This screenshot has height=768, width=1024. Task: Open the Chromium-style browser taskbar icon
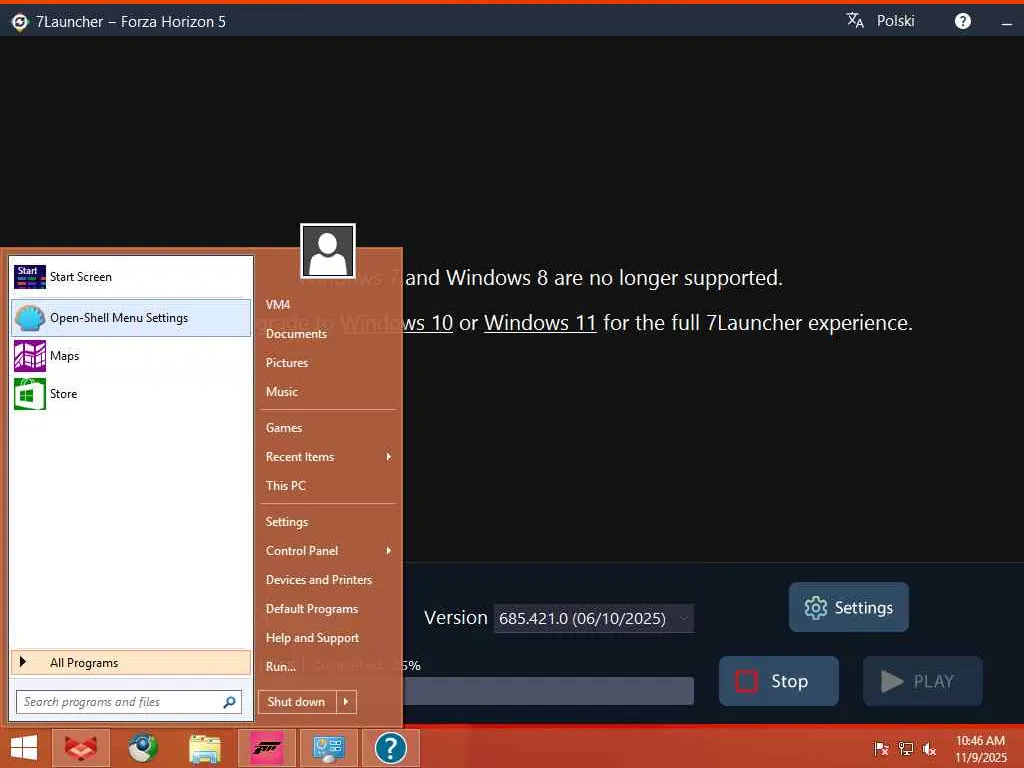click(143, 748)
